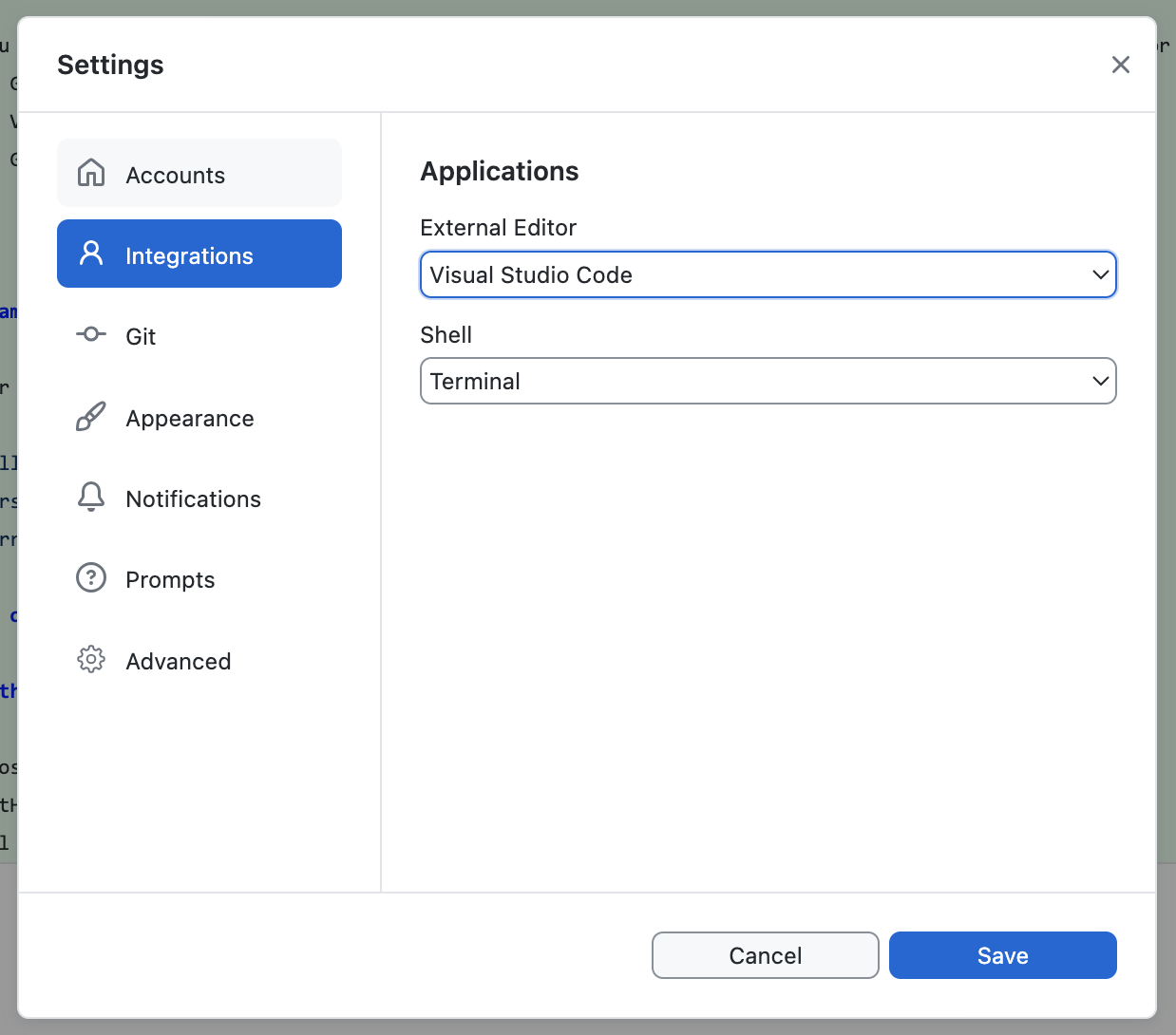Open the Shell dropdown showing Terminal
Image resolution: width=1176 pixels, height=1035 pixels.
point(768,381)
